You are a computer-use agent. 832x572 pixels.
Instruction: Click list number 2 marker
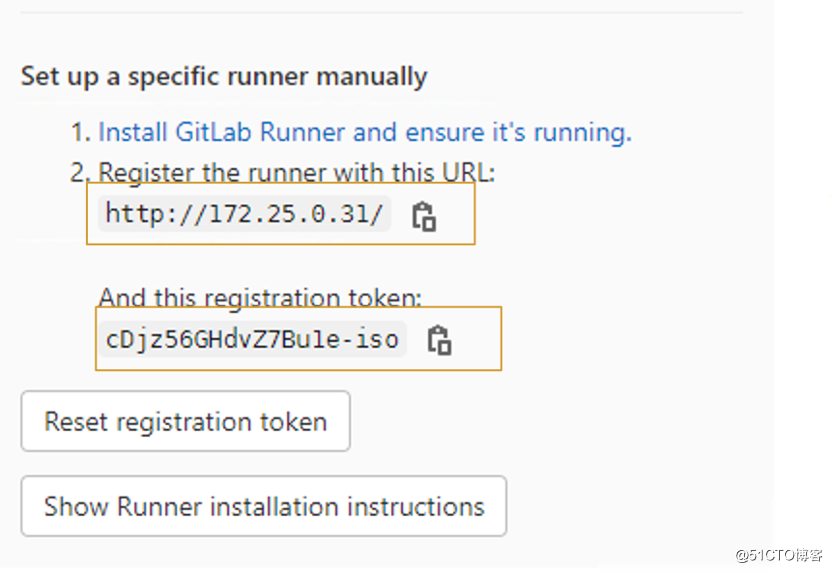point(81,173)
